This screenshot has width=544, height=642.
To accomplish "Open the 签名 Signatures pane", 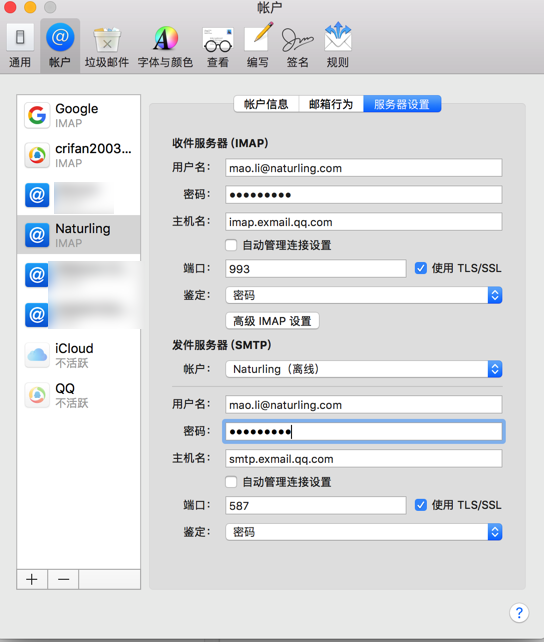I will (298, 46).
